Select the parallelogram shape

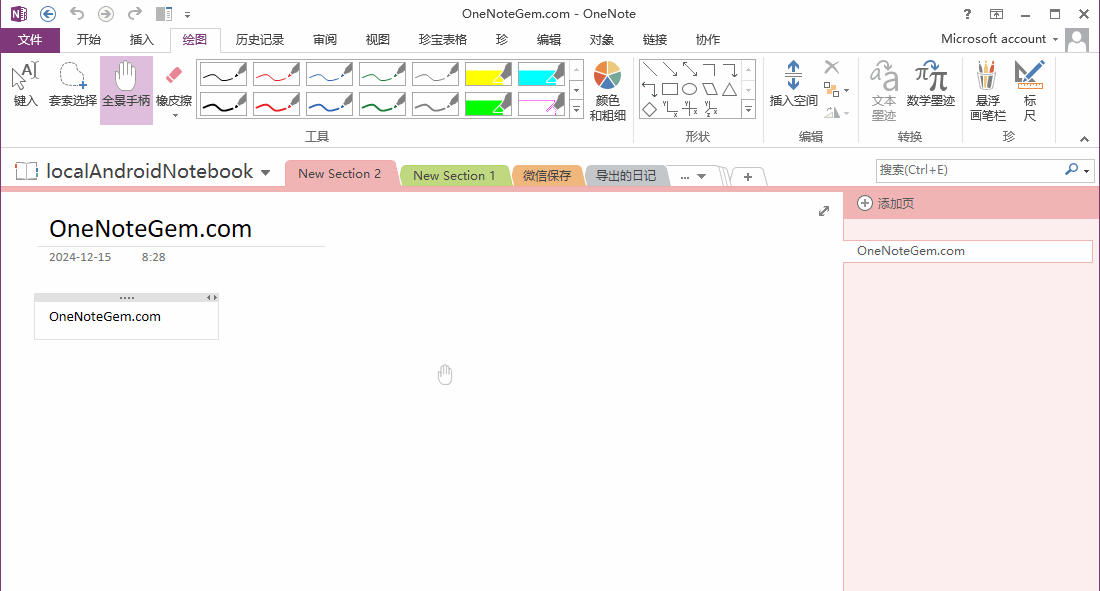[710, 89]
